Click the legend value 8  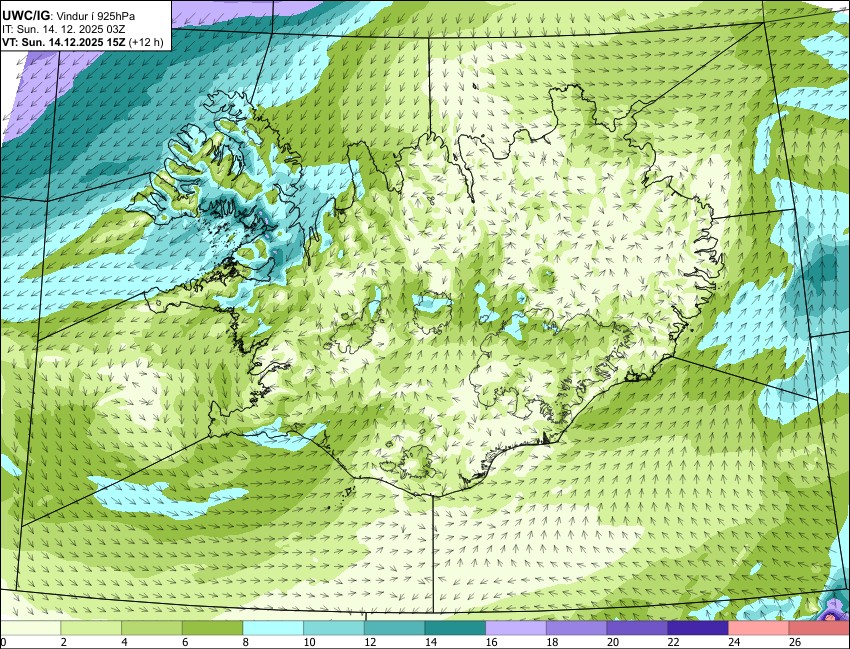coord(246,642)
